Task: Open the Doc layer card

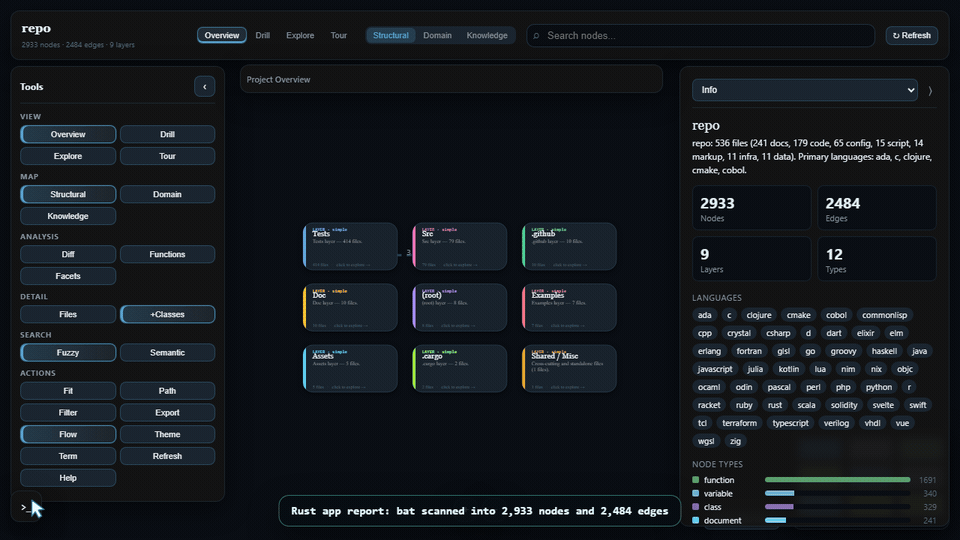Action: tap(350, 307)
